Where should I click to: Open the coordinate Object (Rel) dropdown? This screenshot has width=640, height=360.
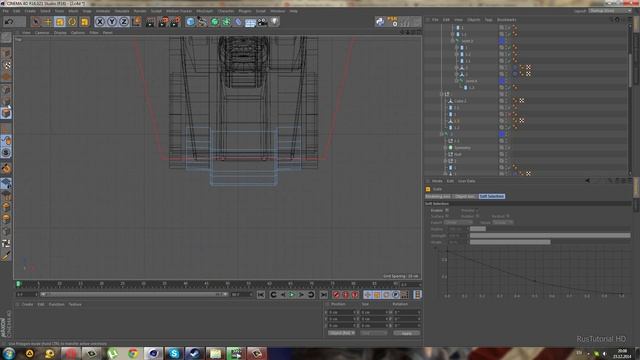[x=342, y=333]
